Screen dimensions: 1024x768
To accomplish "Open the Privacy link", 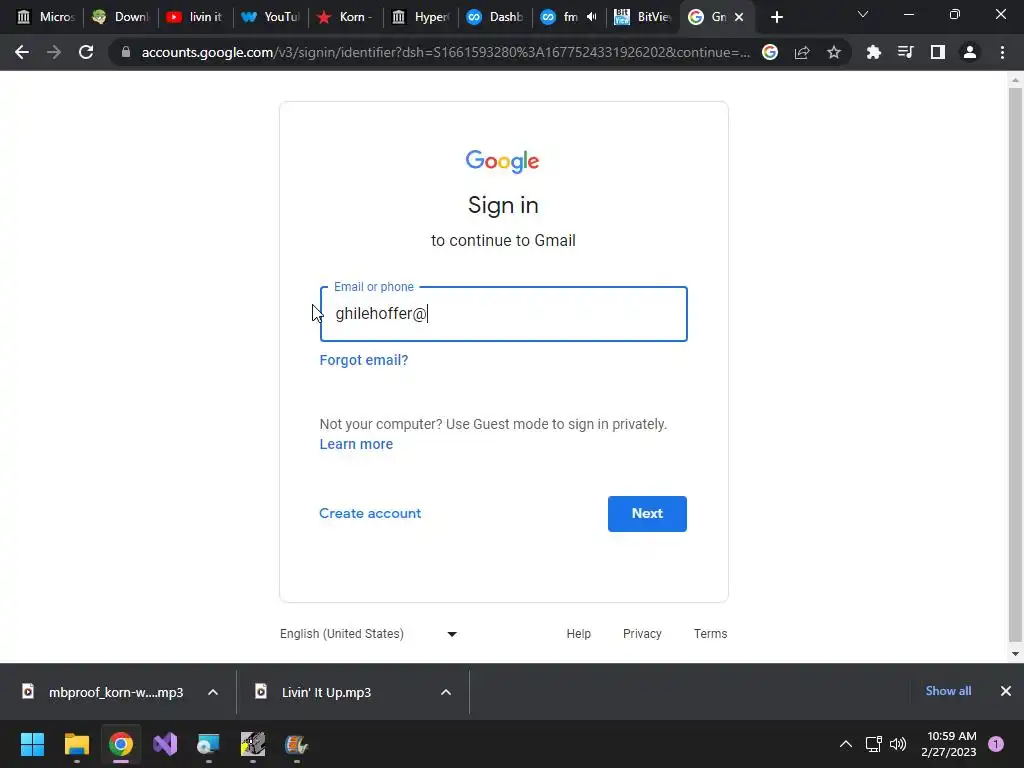I will tap(642, 633).
